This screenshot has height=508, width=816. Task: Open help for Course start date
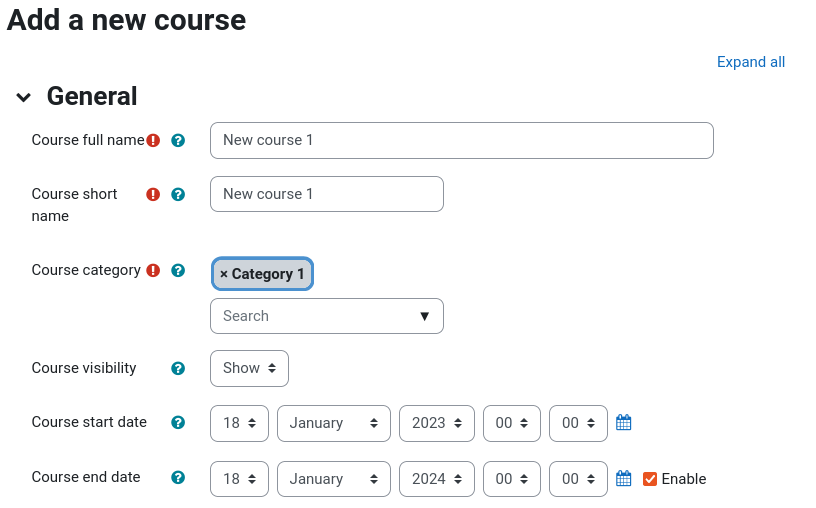[178, 423]
